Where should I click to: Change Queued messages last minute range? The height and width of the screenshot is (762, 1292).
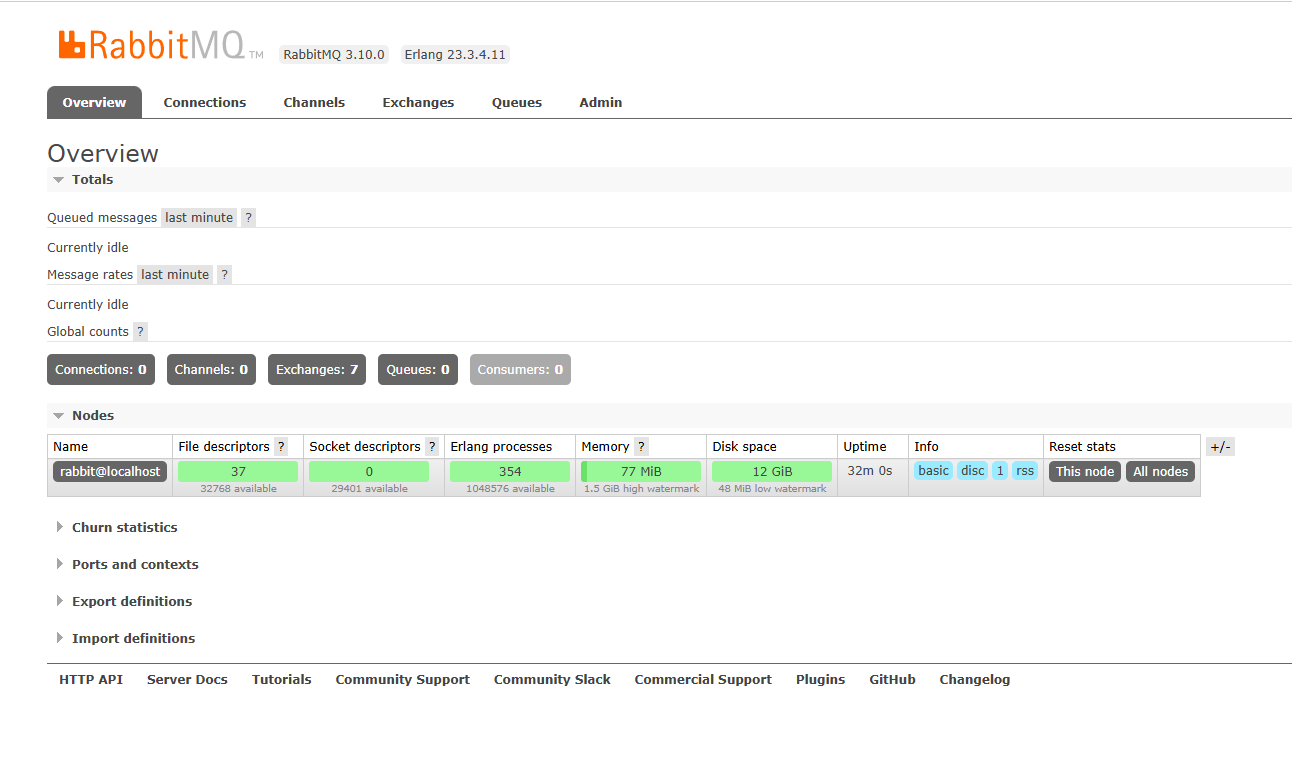tap(199, 217)
